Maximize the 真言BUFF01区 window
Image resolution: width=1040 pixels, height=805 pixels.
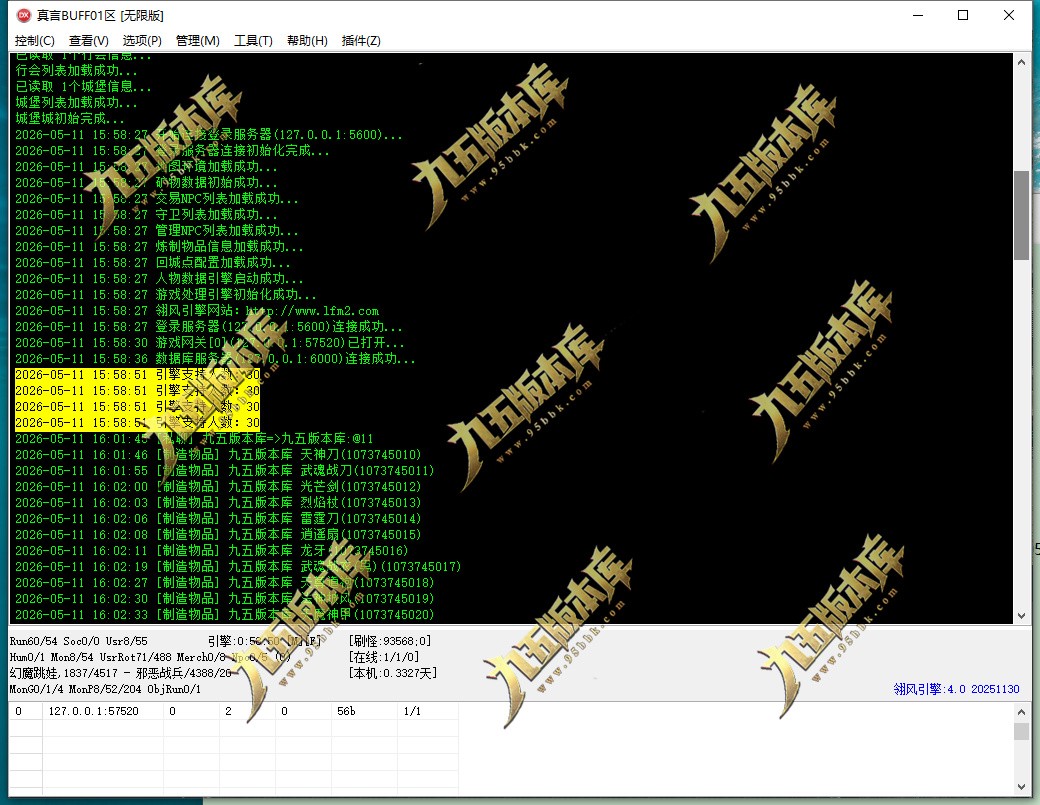tap(963, 15)
